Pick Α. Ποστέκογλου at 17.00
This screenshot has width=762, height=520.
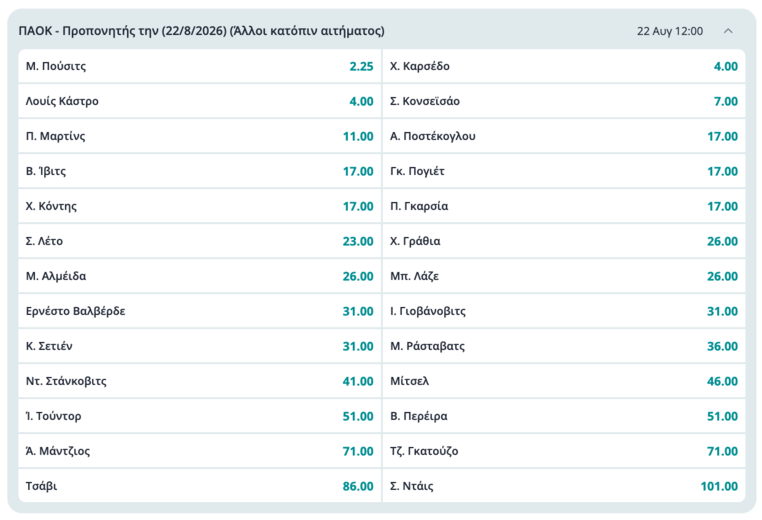click(564, 136)
